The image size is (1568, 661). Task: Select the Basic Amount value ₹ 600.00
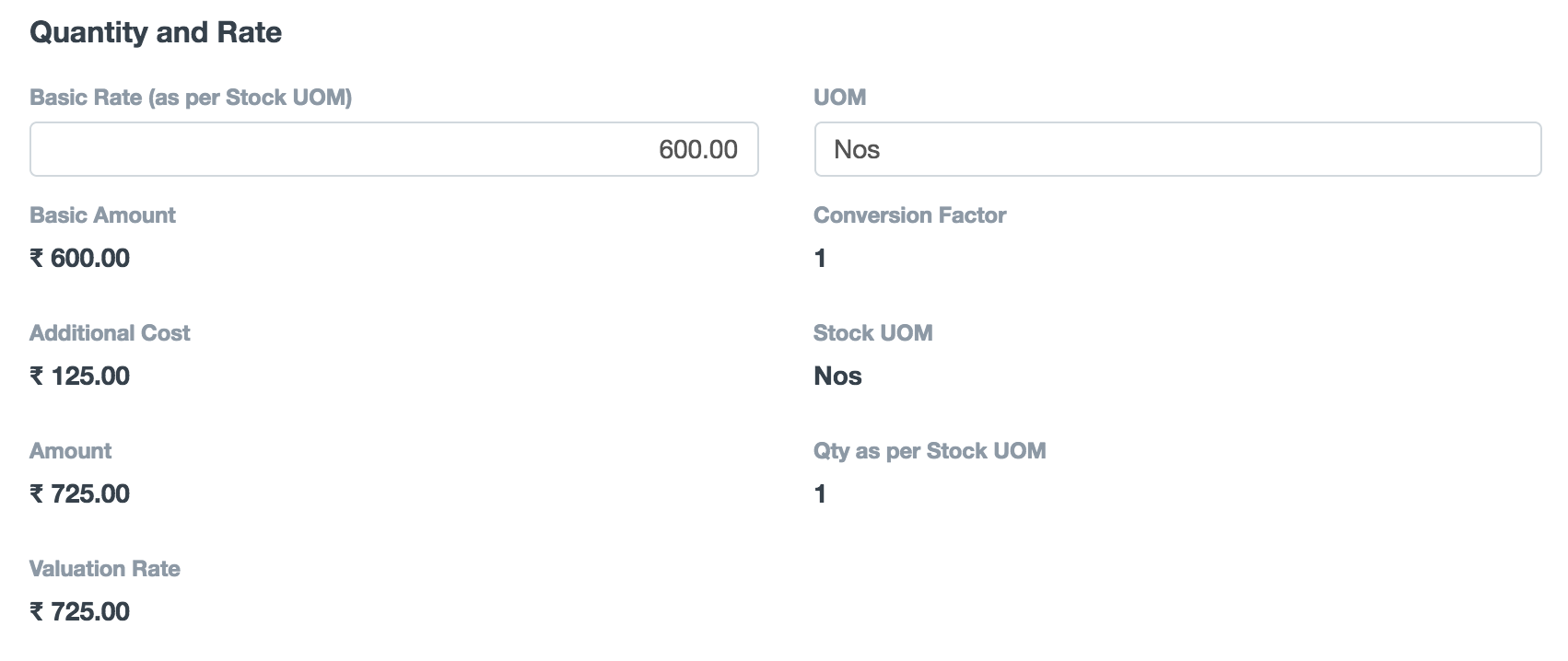click(80, 258)
